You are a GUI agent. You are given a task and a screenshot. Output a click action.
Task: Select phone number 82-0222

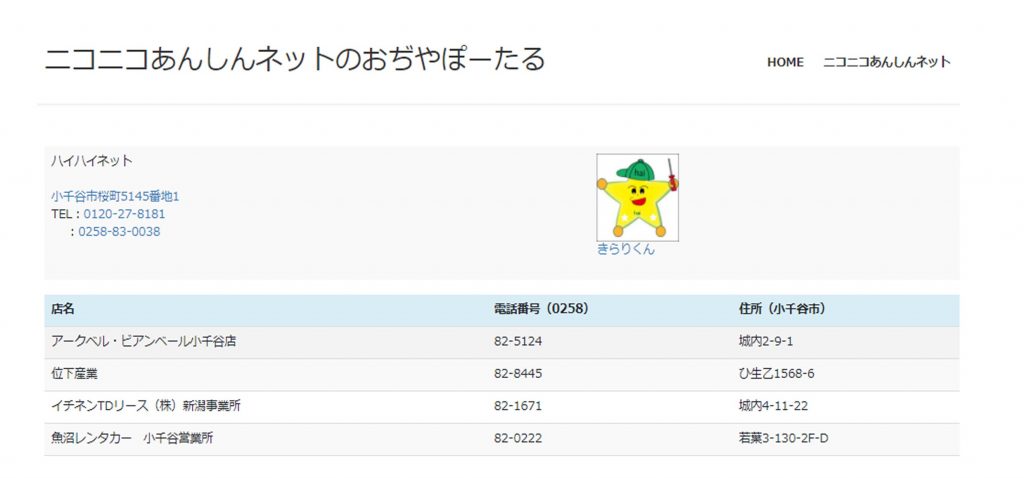point(518,439)
